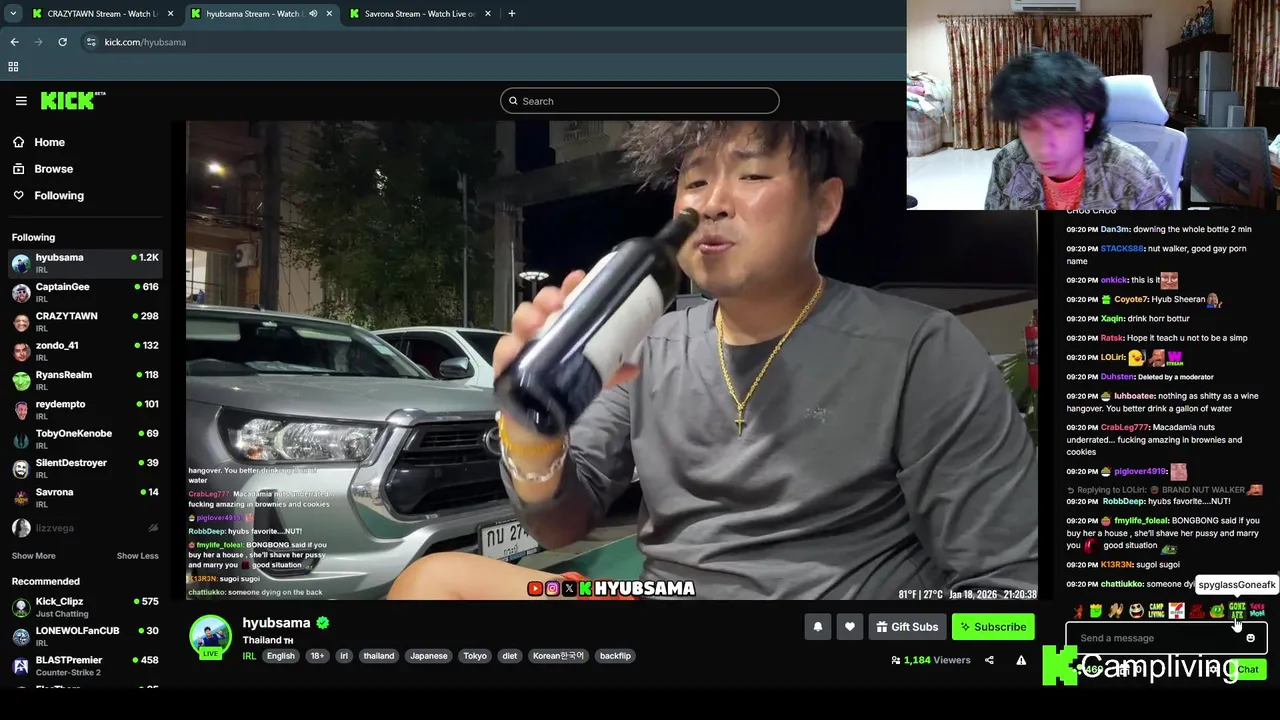The image size is (1280, 720).
Task: Open LONEWOLFanCUB recommended channel
Action: pyautogui.click(x=85, y=636)
